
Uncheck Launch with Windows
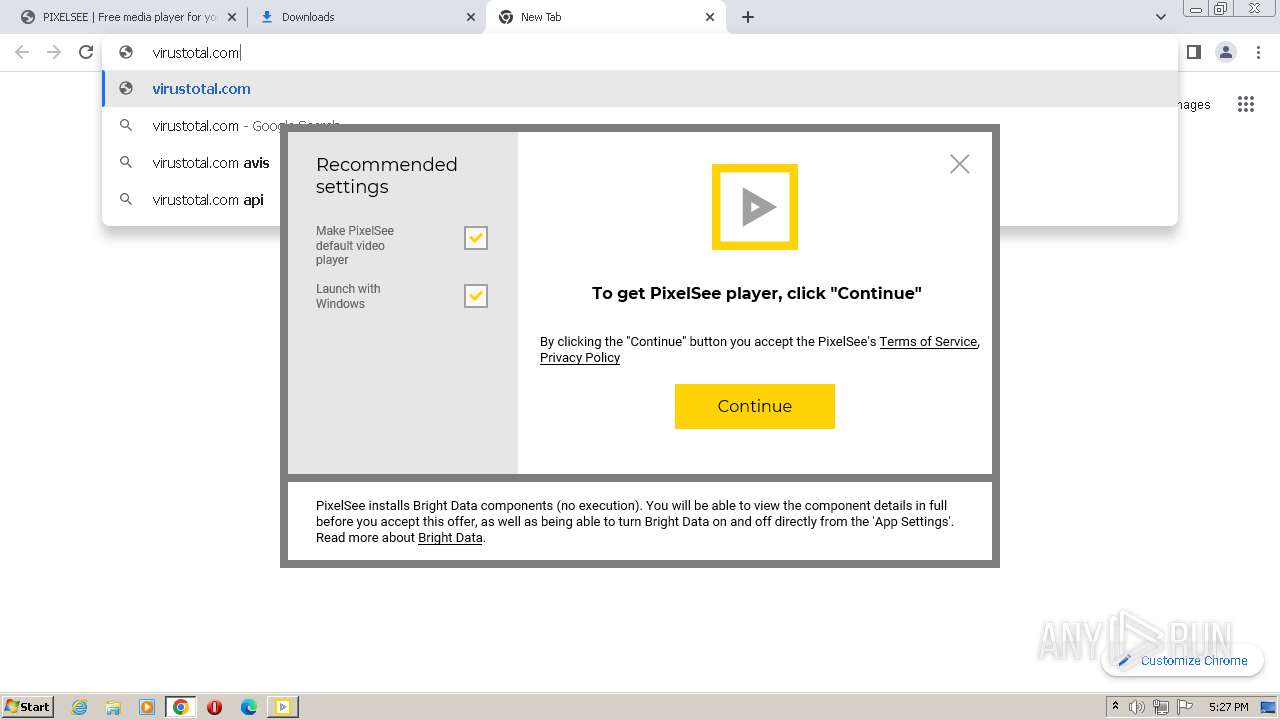pos(476,296)
